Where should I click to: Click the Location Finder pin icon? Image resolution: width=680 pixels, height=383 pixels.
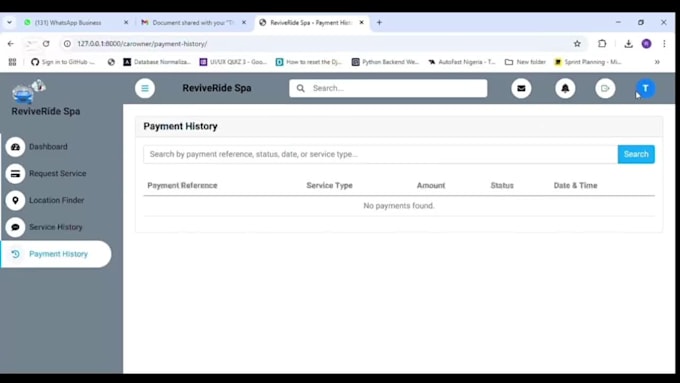click(x=15, y=200)
